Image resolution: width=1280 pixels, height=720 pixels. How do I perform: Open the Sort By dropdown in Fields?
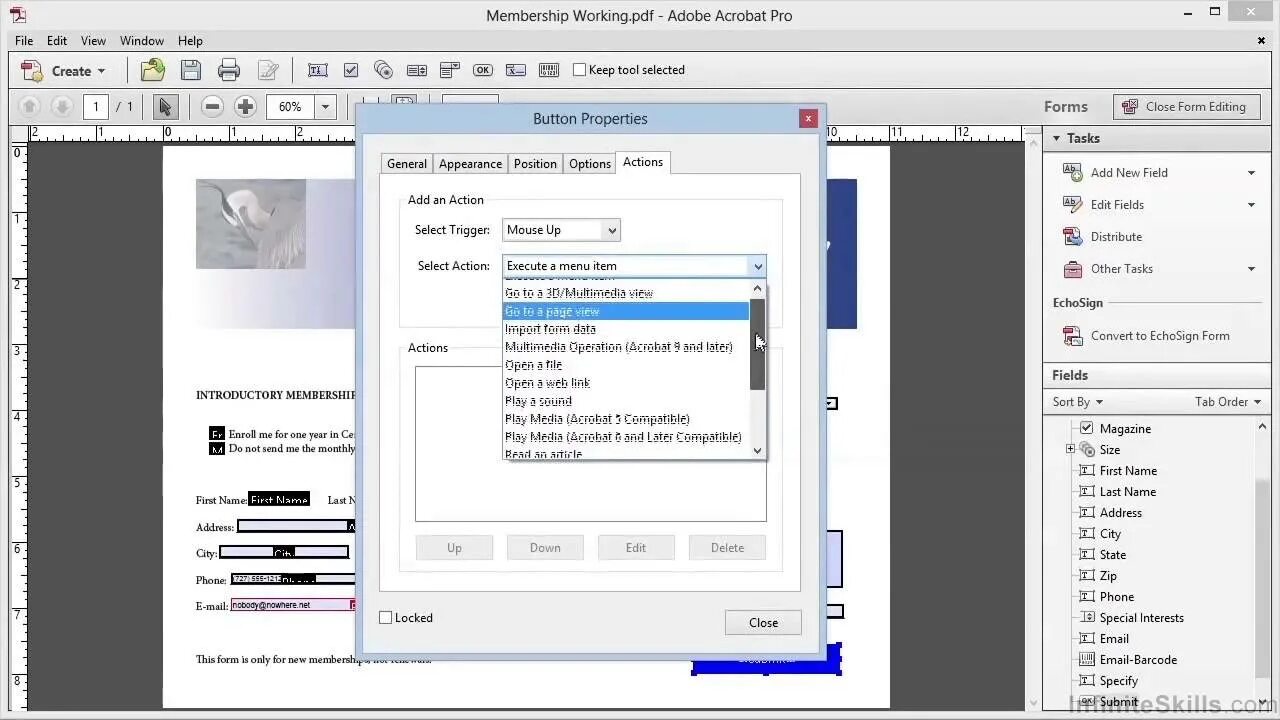click(1077, 402)
